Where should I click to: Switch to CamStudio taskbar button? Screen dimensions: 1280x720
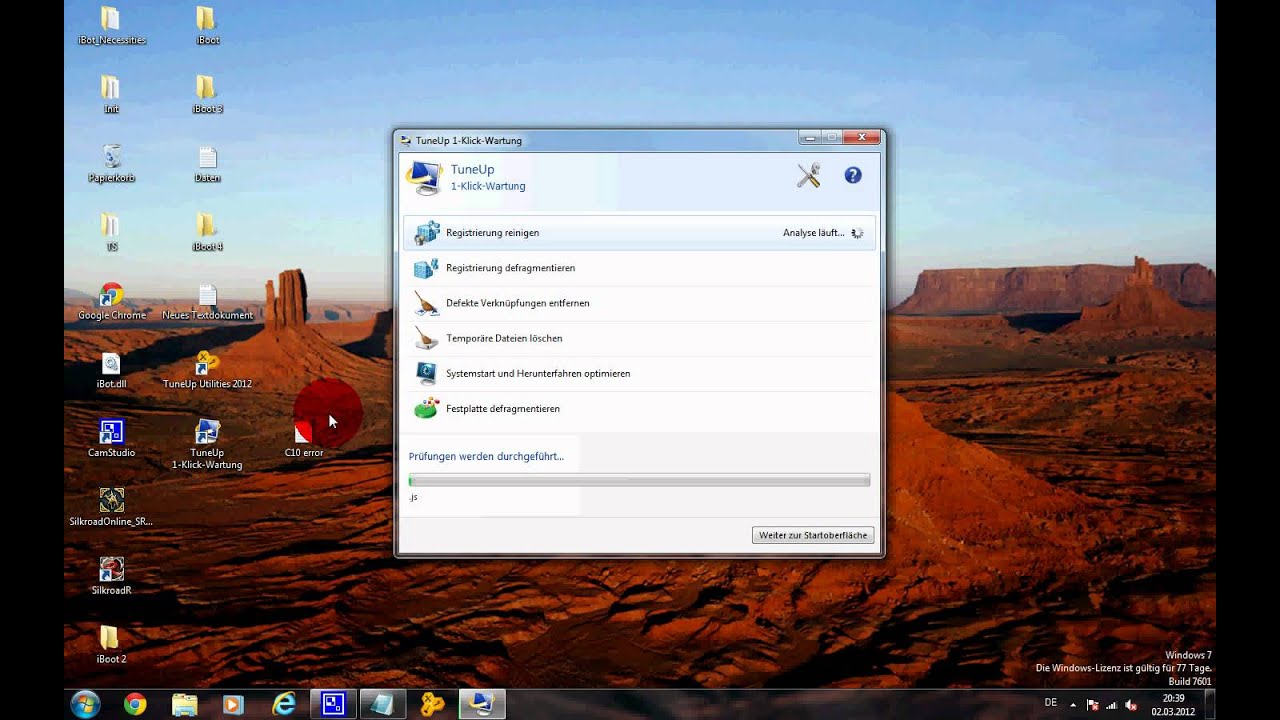[x=333, y=705]
